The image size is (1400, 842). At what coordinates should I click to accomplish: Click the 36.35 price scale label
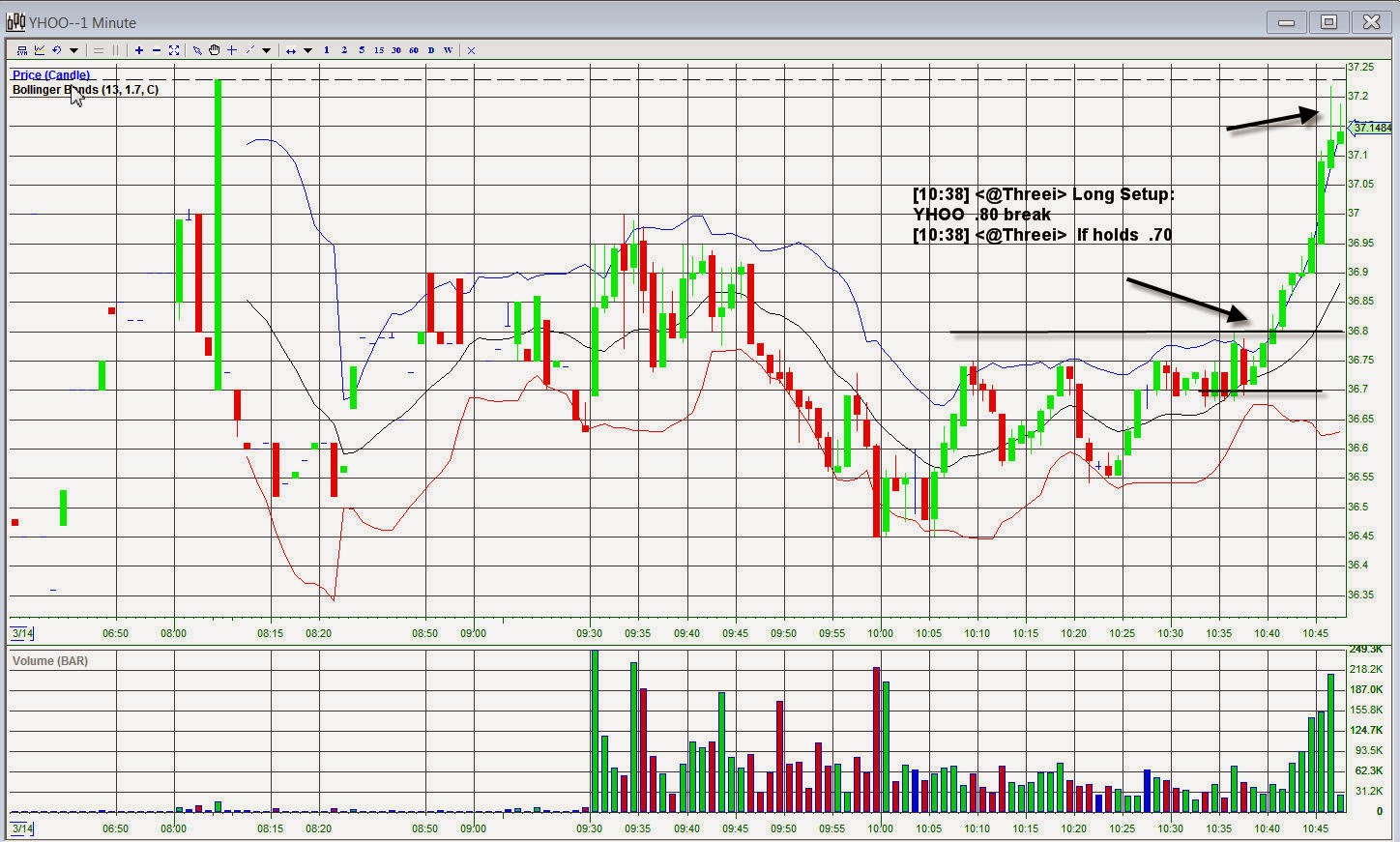(x=1360, y=595)
